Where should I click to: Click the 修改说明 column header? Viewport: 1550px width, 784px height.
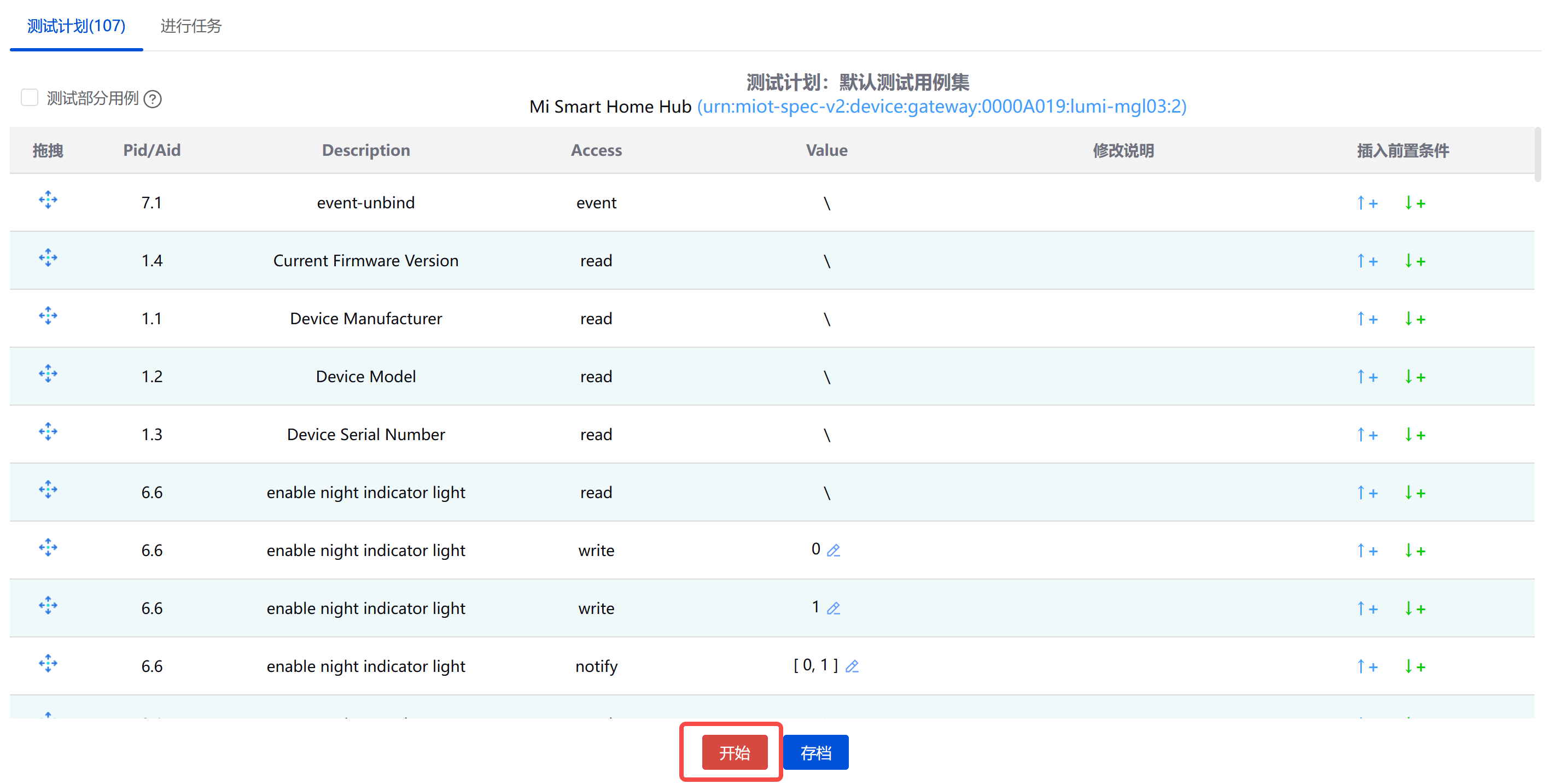pos(1123,150)
